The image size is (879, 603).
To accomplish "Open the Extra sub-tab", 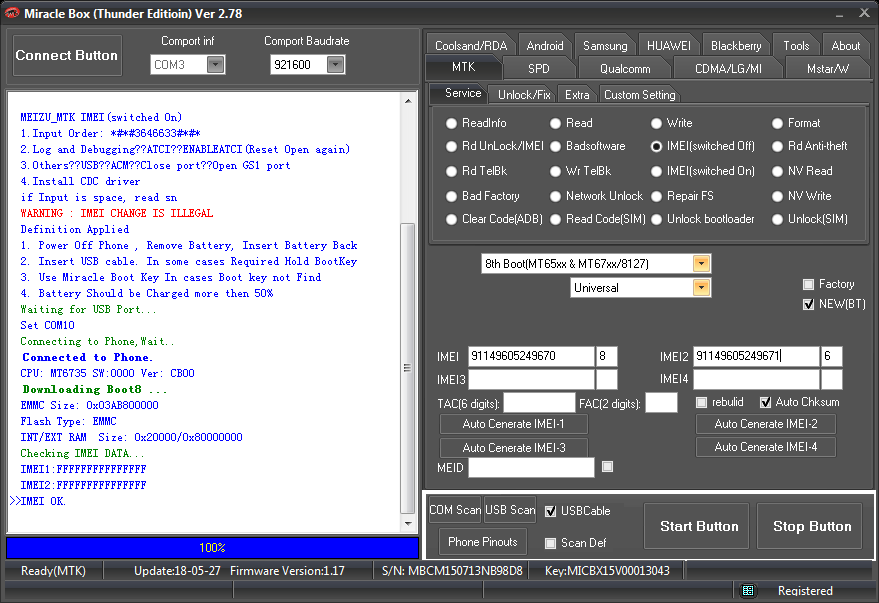I will point(577,95).
